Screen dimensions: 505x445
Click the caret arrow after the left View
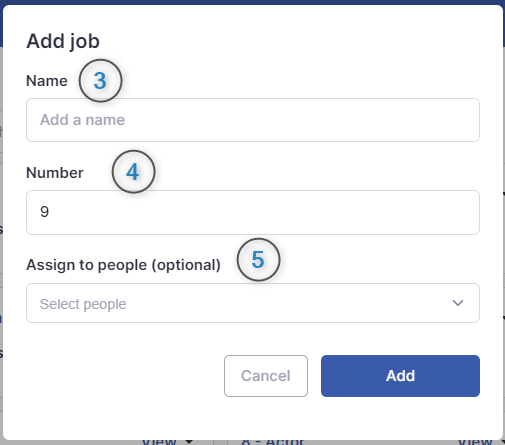point(189,442)
